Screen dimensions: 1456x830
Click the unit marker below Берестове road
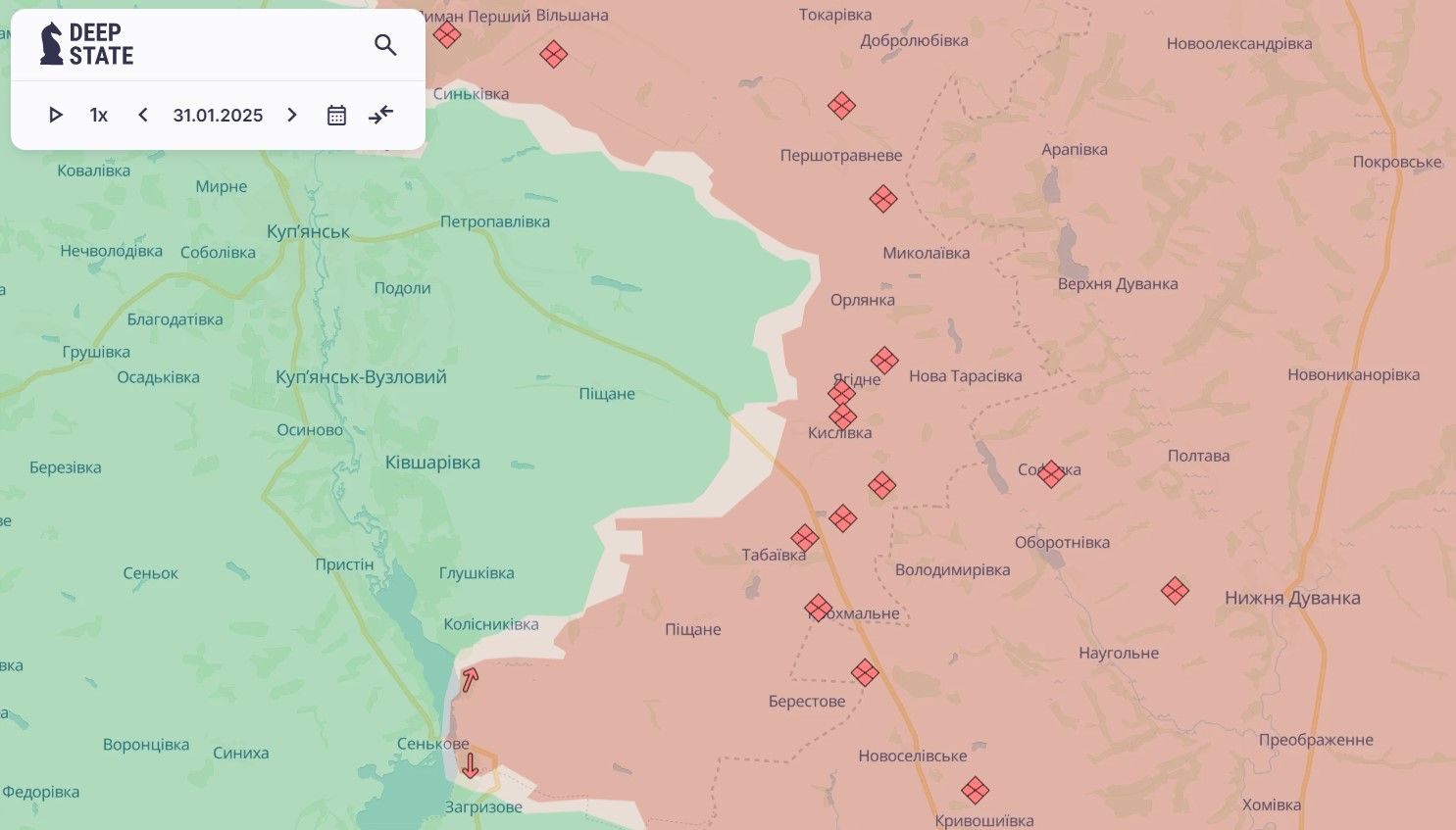point(865,673)
